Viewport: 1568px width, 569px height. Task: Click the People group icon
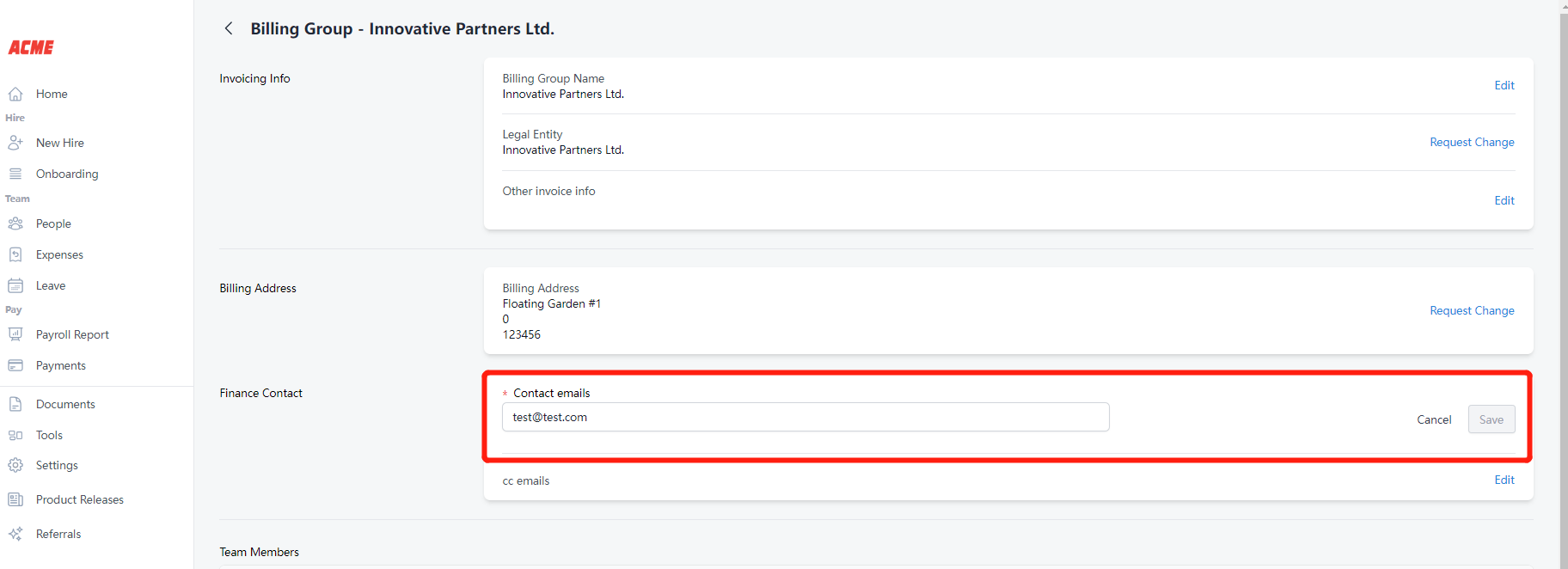[15, 223]
